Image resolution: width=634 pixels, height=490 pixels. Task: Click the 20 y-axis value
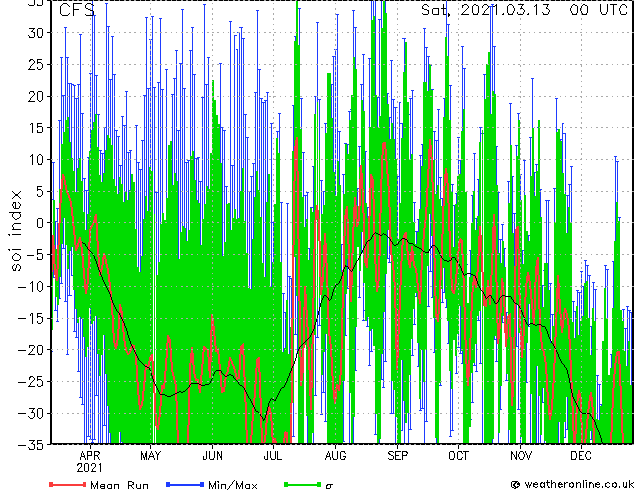[x=36, y=96]
